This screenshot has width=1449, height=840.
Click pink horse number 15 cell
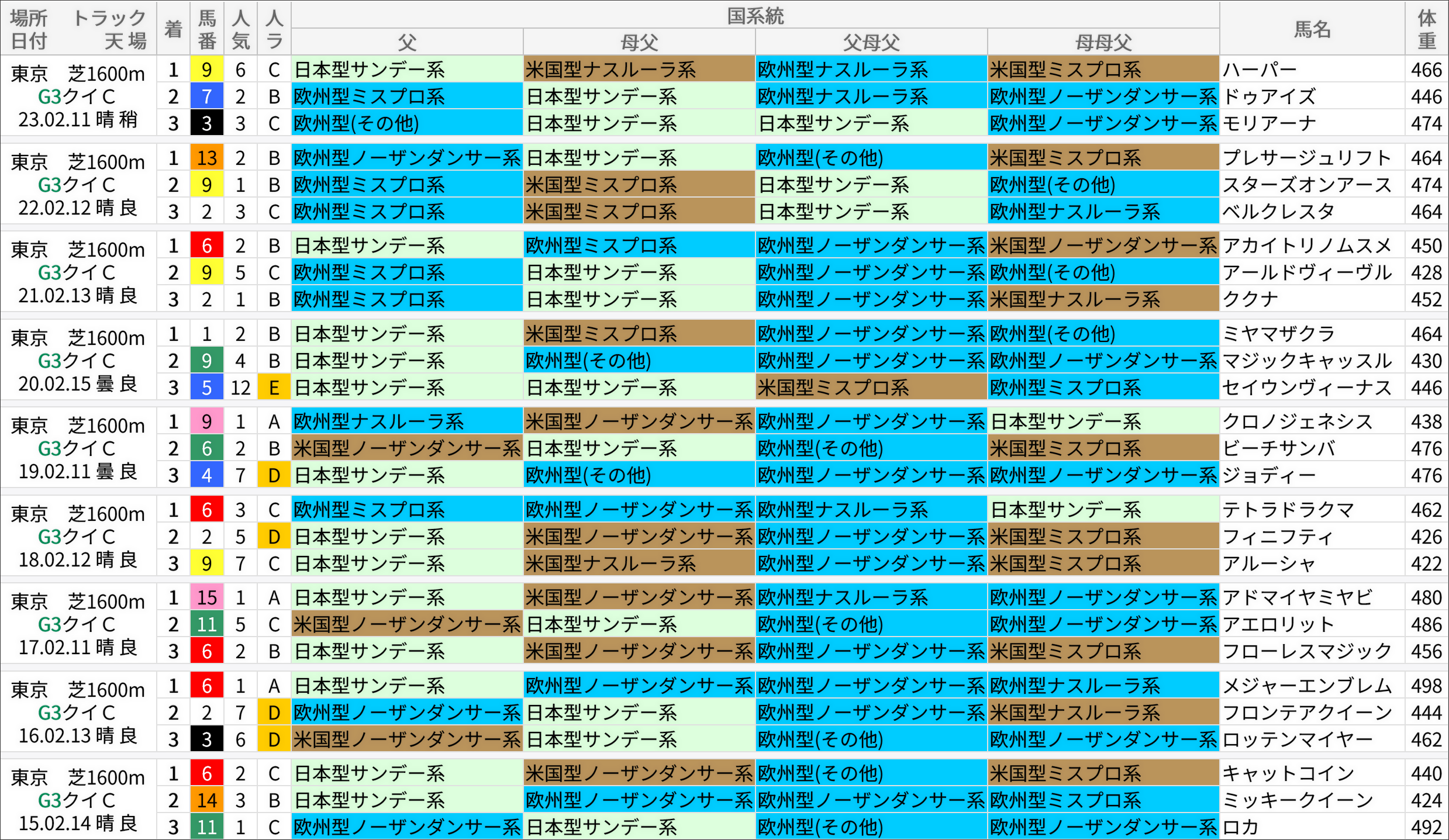pos(207,597)
